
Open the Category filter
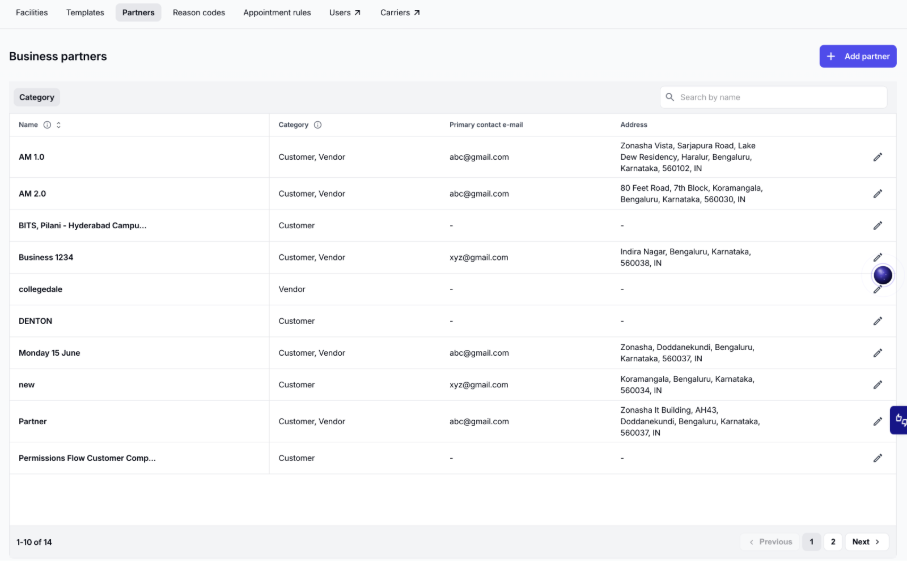tap(36, 97)
